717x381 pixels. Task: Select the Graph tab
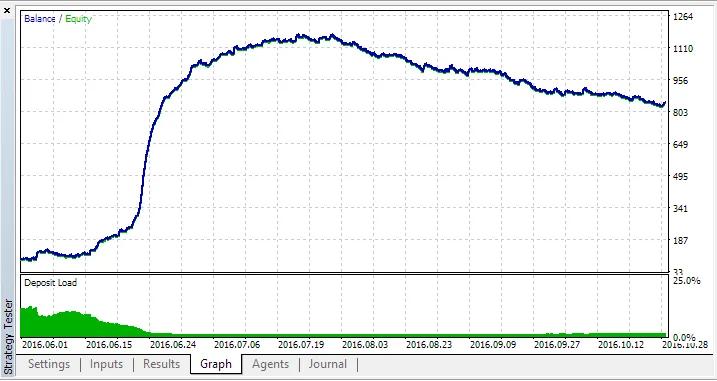[216, 364]
